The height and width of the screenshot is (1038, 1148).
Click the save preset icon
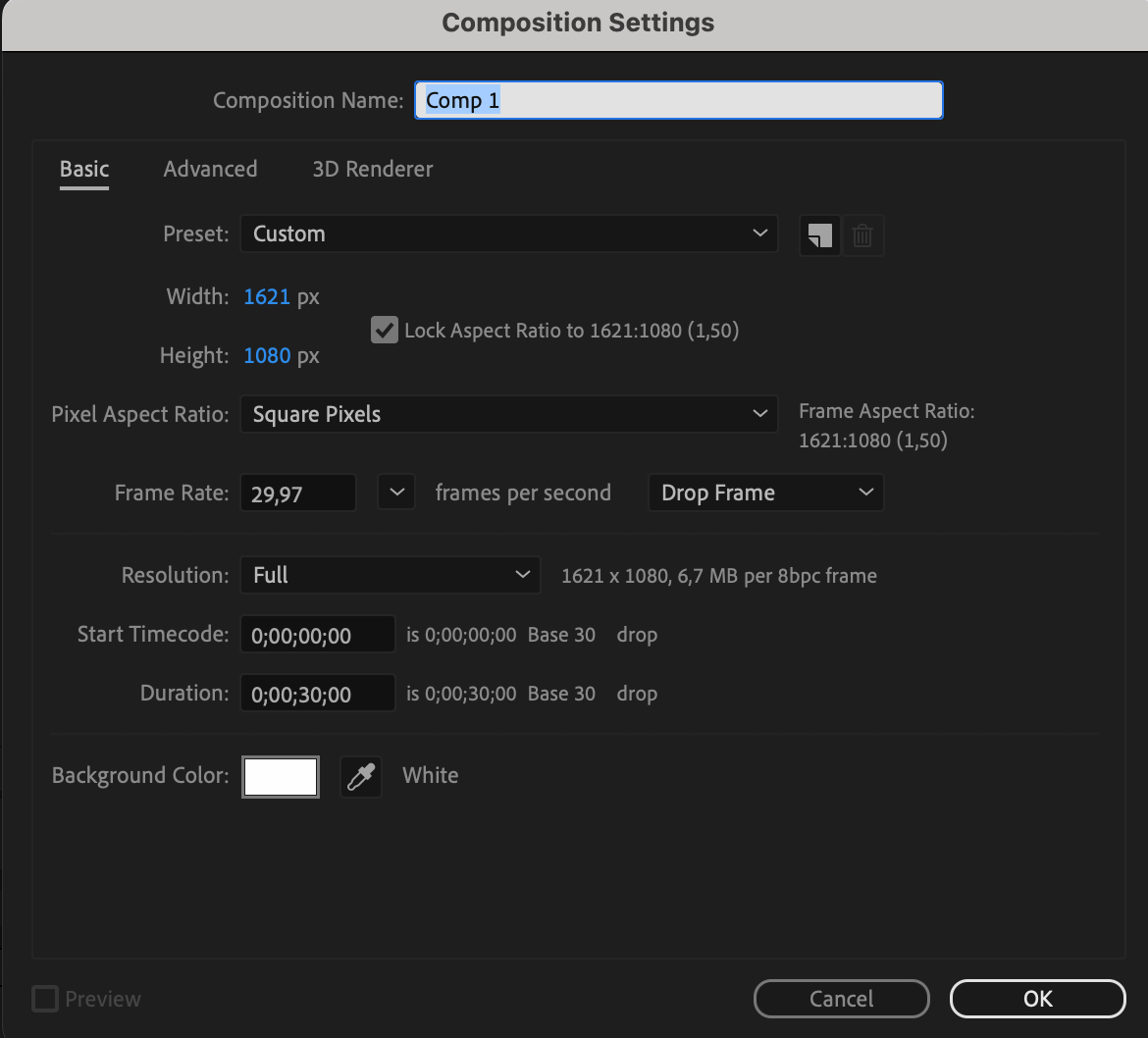(x=819, y=235)
